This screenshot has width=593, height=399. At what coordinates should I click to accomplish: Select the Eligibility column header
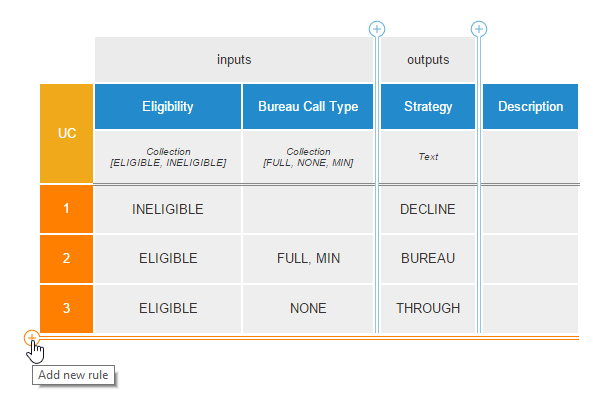tap(168, 107)
